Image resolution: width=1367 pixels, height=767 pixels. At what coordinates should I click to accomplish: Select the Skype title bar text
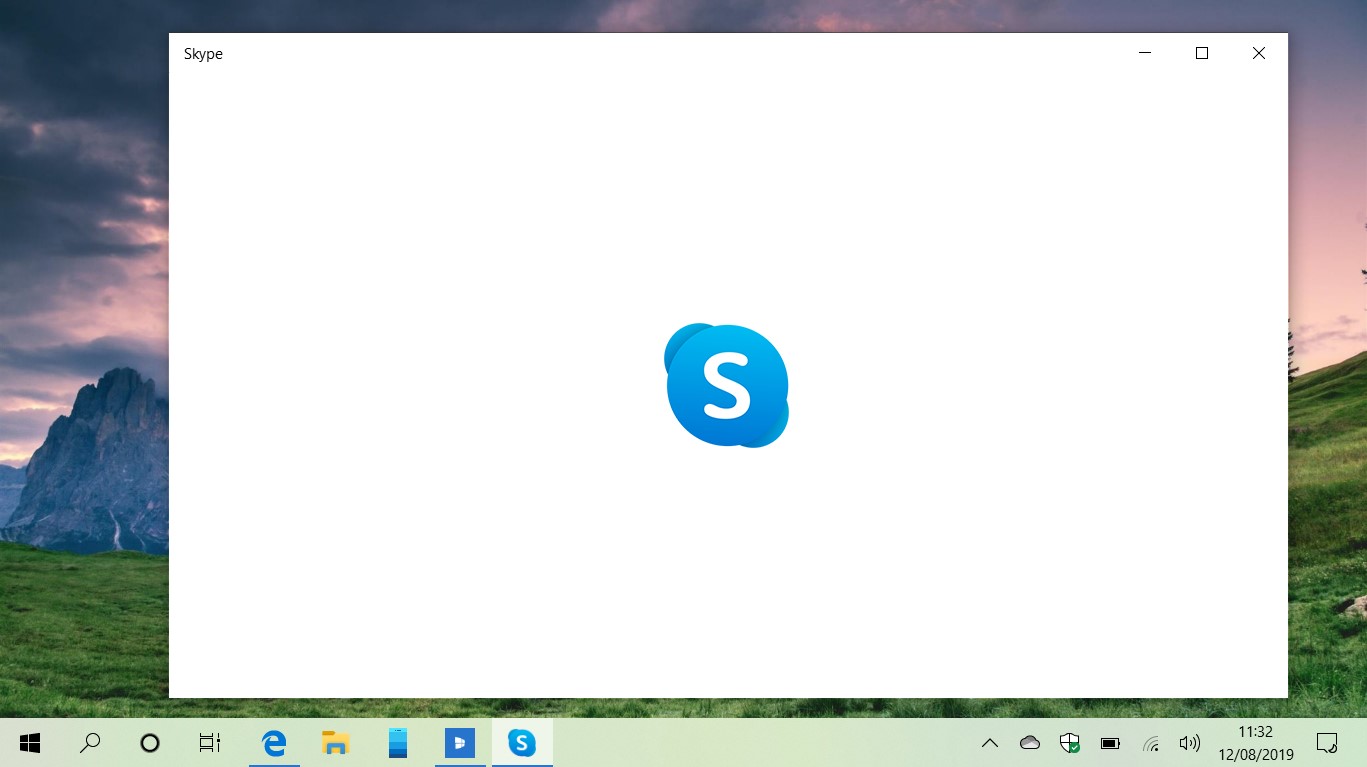203,54
